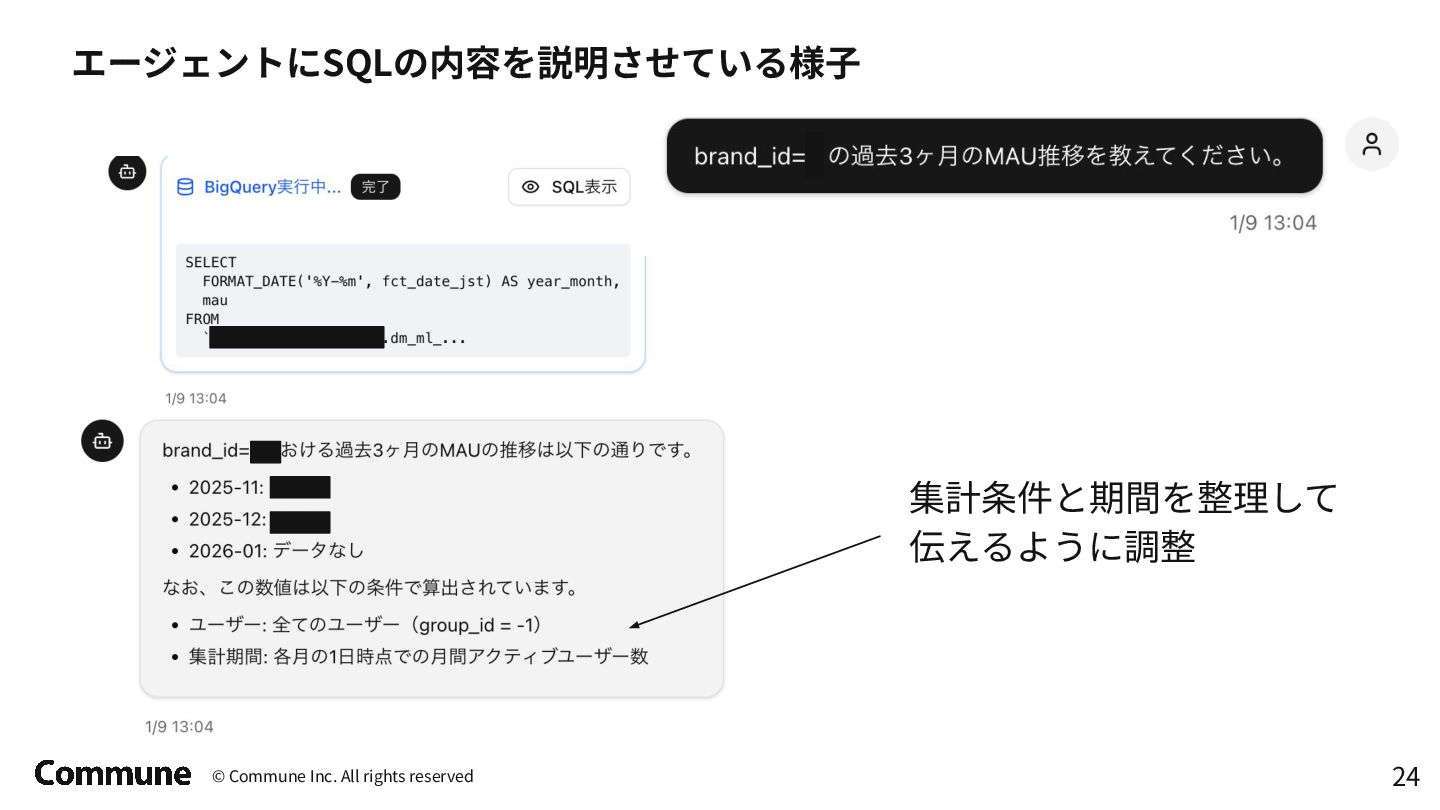Click the user avatar icon
The image size is (1440, 810).
click(1372, 144)
